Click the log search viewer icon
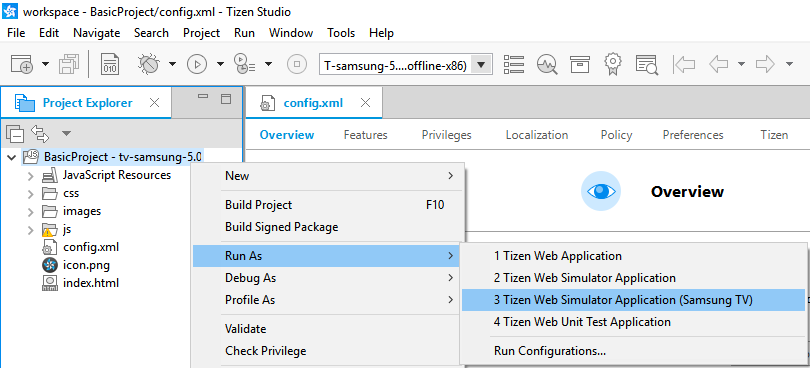Image resolution: width=810 pixels, height=368 pixels. [x=646, y=64]
